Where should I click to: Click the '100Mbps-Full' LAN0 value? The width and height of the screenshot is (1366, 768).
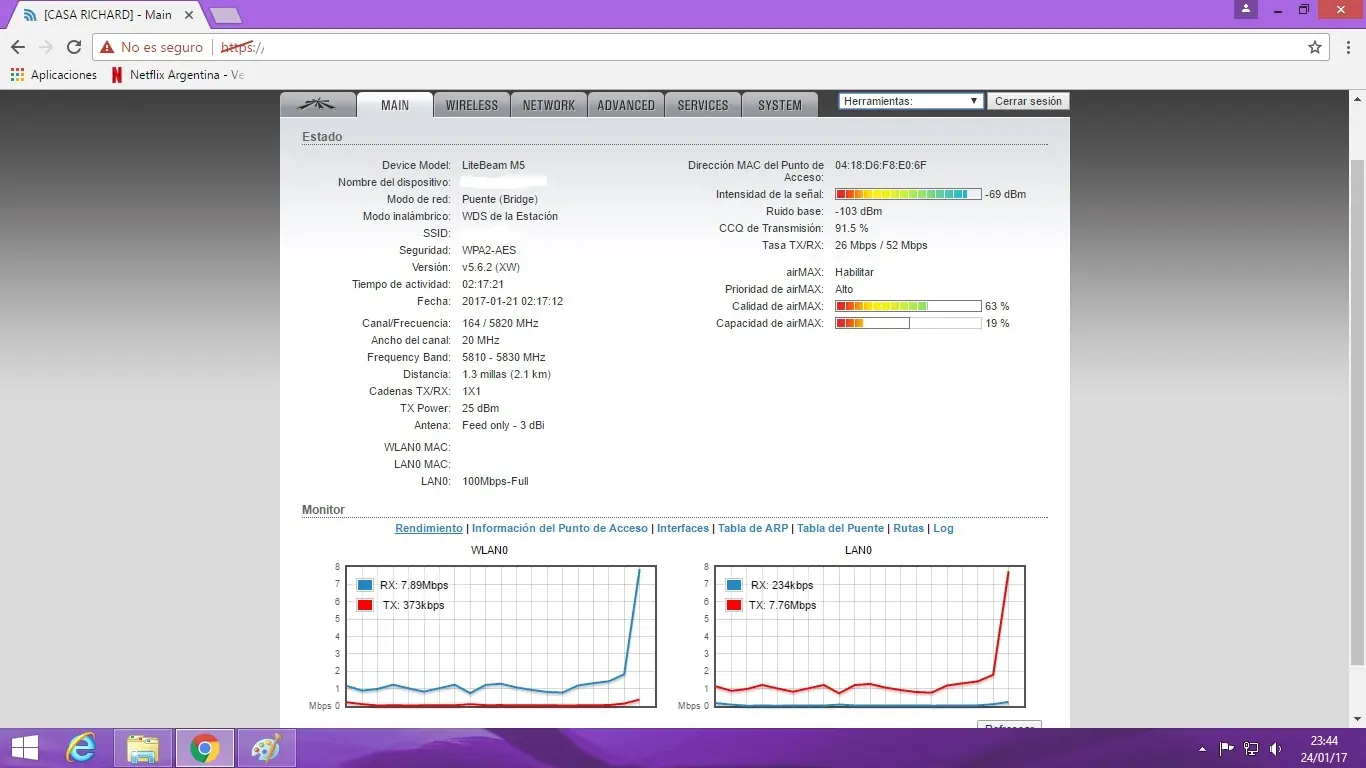click(x=495, y=481)
